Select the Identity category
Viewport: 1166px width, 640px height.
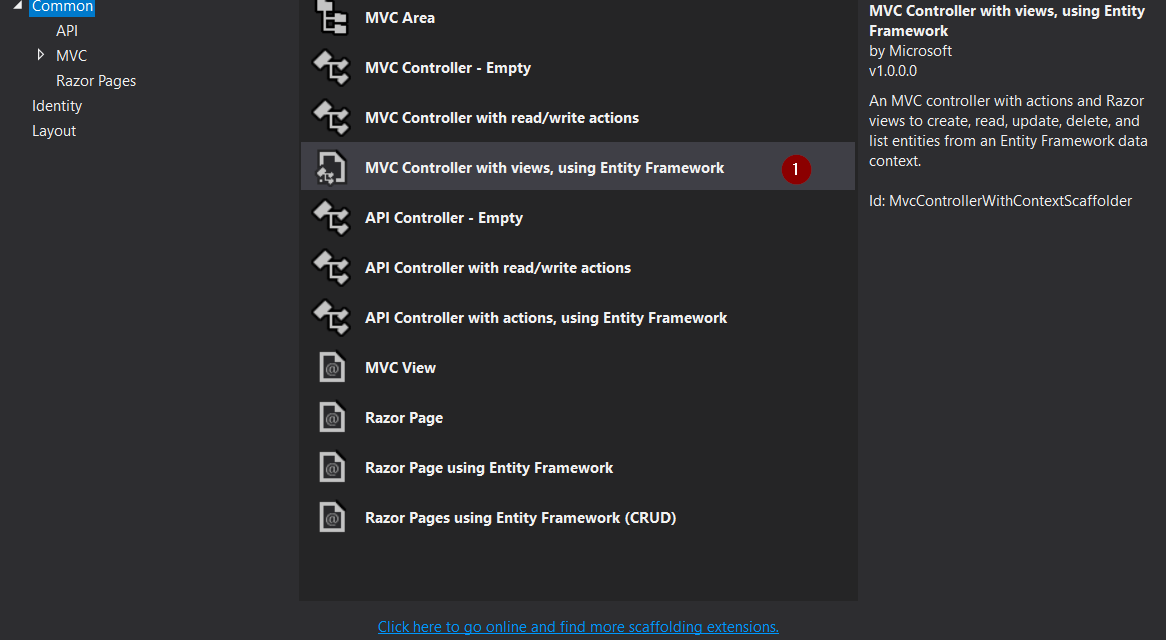pyautogui.click(x=57, y=106)
